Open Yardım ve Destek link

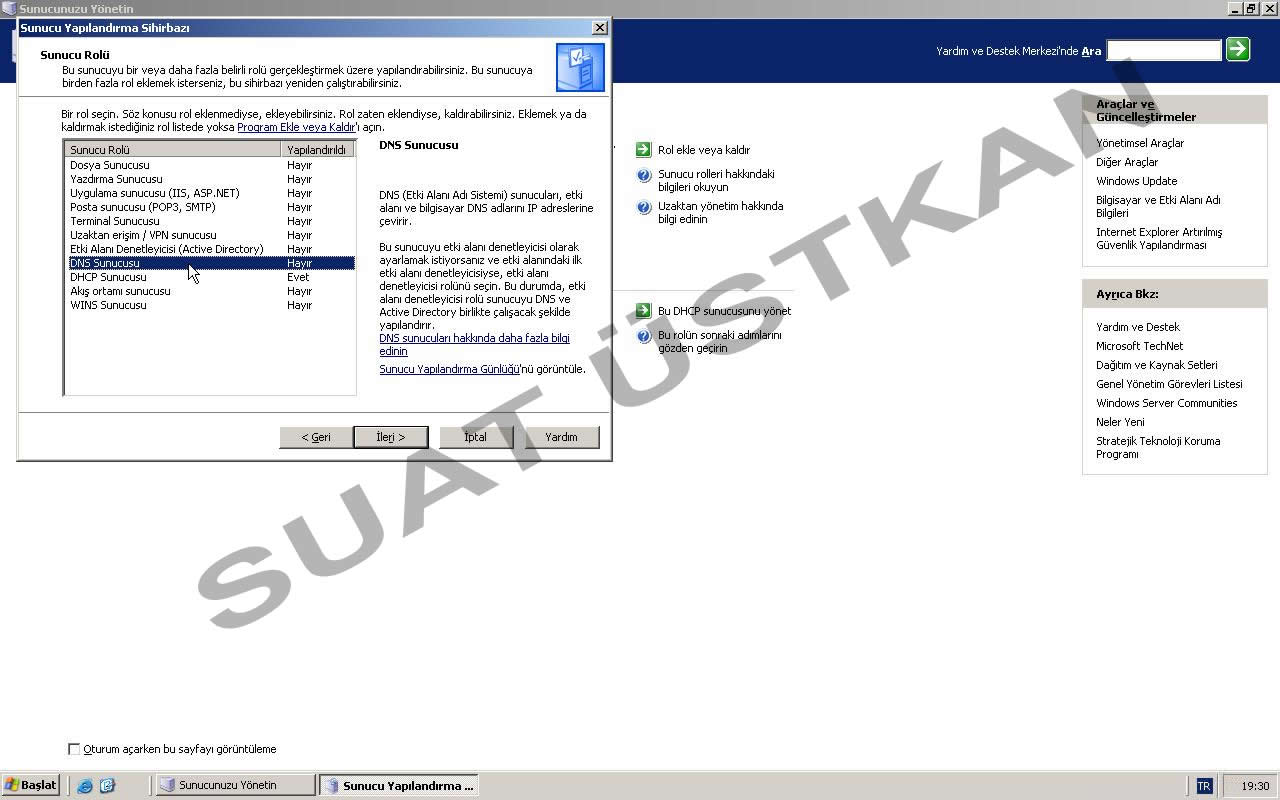[x=1138, y=327]
